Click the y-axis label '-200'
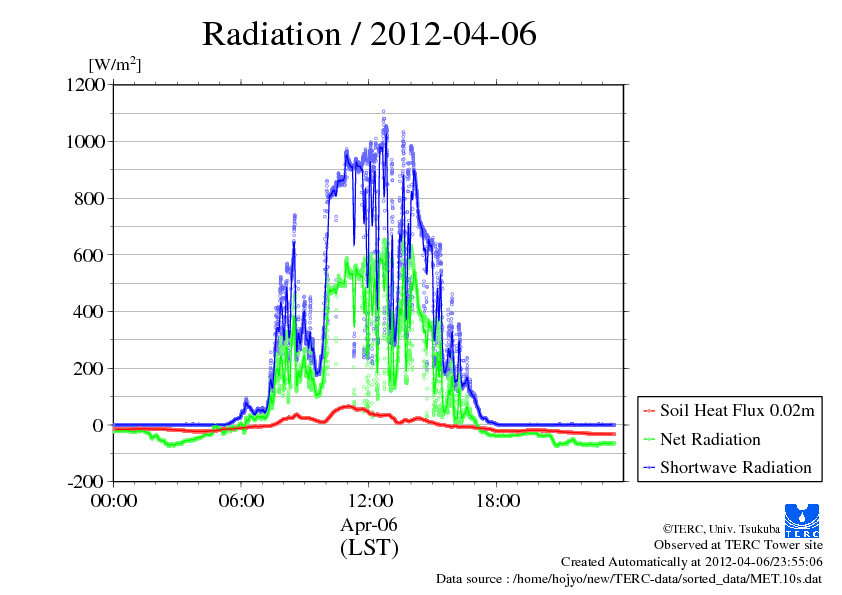Screen dimensions: 842x595 click(85, 481)
